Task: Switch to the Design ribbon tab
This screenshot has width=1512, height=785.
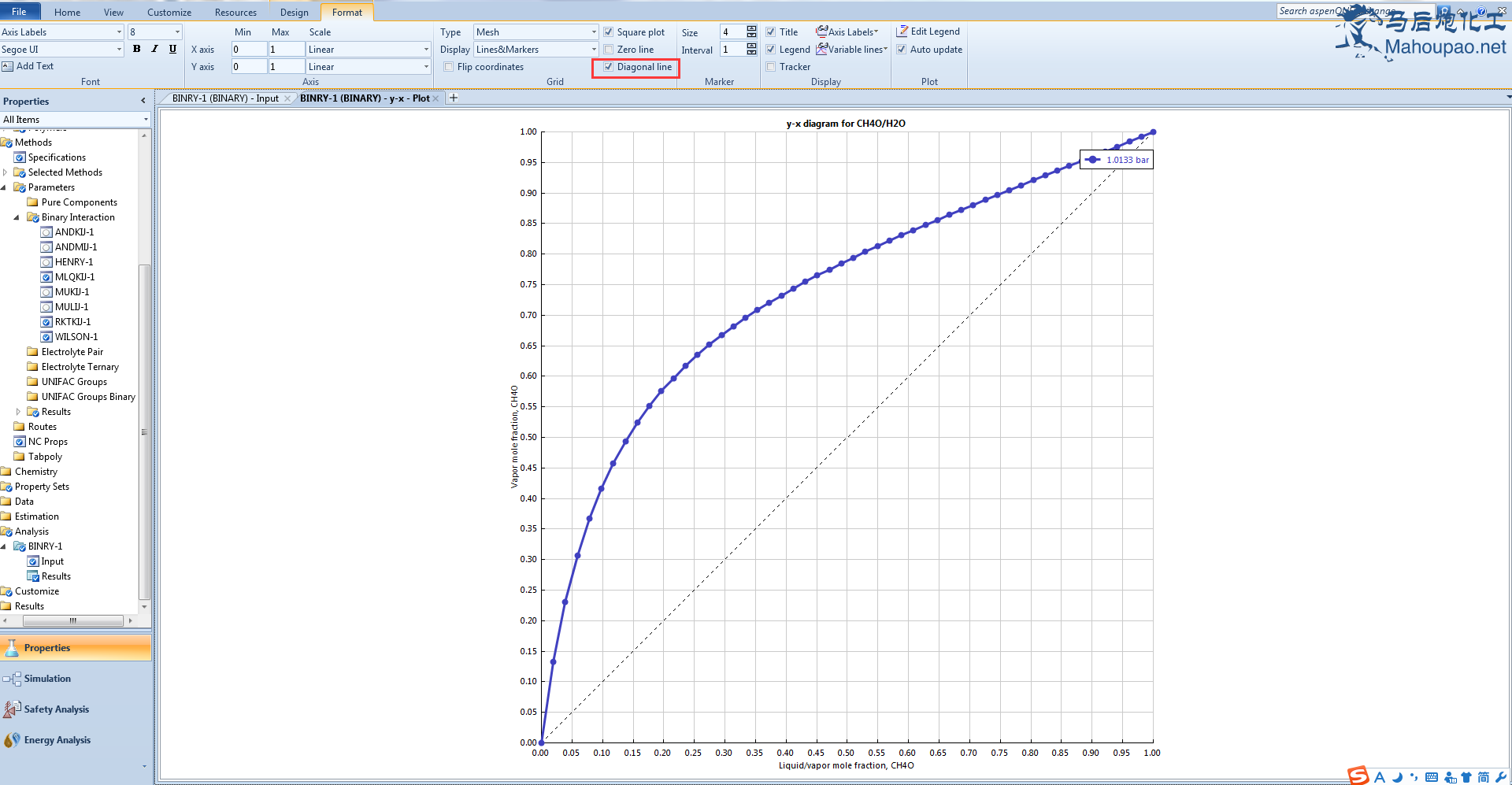Action: [x=295, y=12]
